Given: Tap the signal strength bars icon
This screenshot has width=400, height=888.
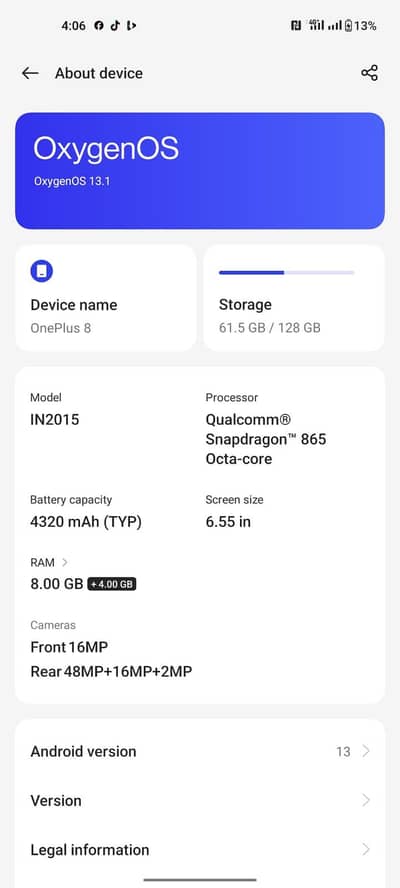Looking at the screenshot, I should [x=335, y=25].
